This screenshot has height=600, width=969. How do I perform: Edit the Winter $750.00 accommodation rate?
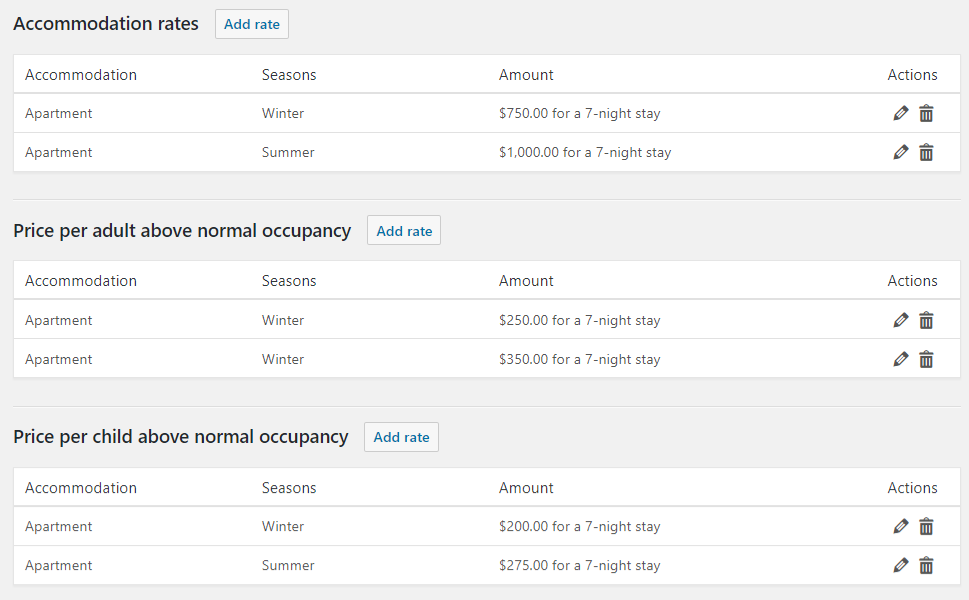point(900,113)
